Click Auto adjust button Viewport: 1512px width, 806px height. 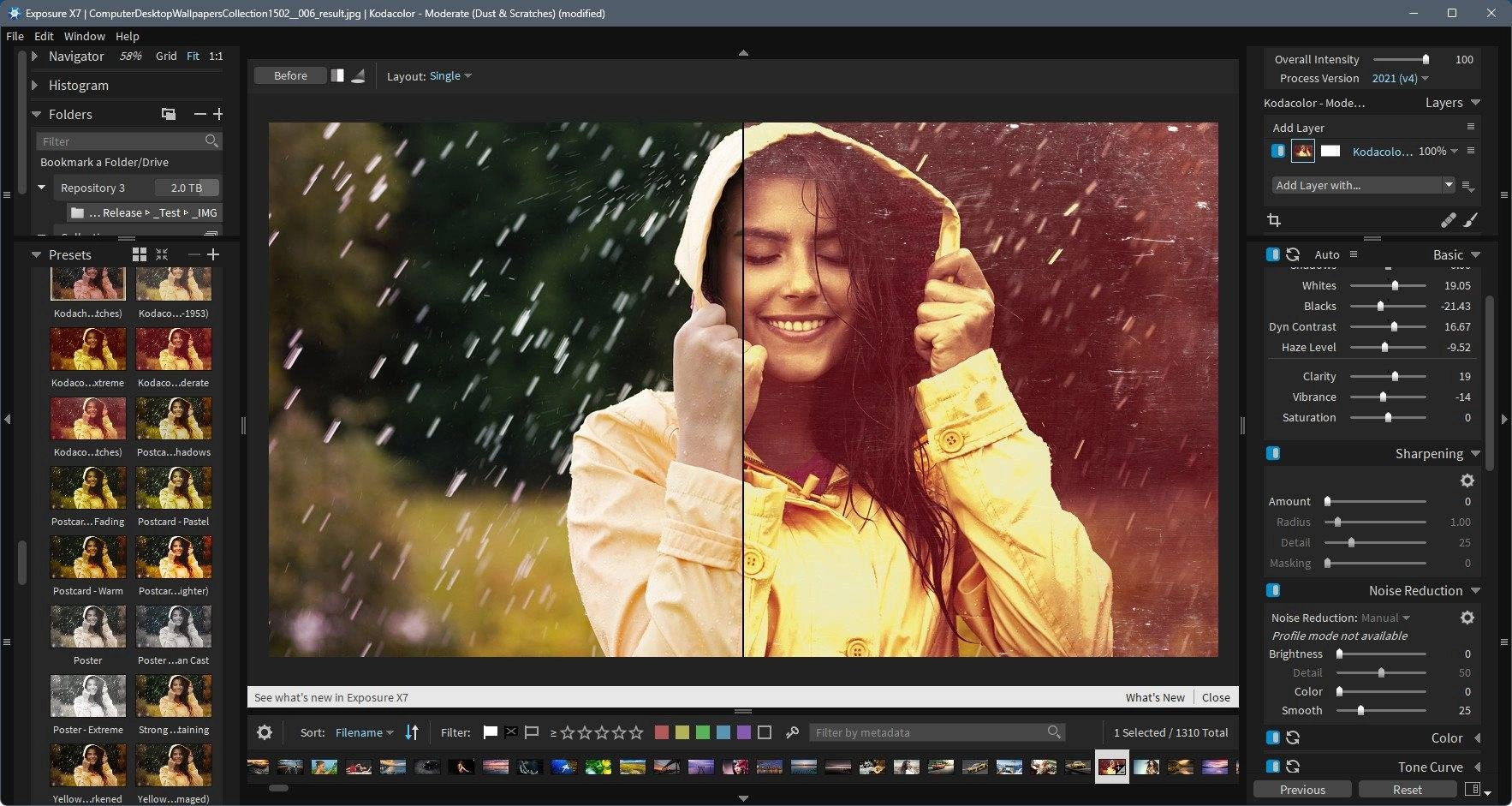point(1326,254)
